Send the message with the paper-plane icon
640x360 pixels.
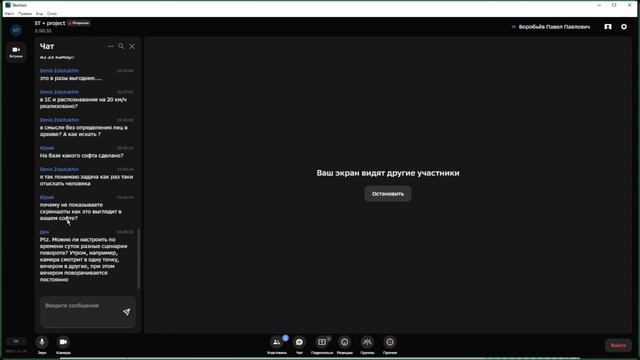tap(127, 312)
